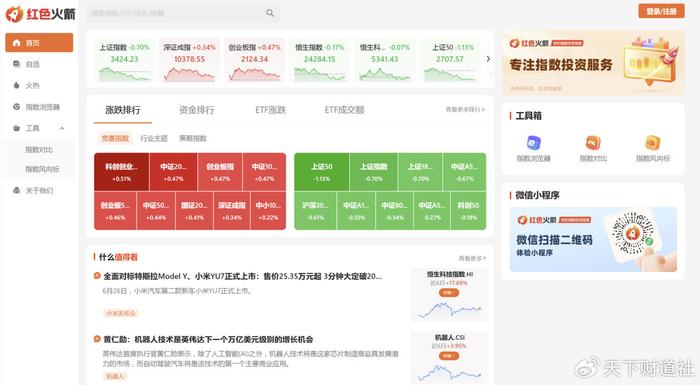Viewport: 700px width, 385px height.
Task: Click the 小米发布会 tag under the first article
Action: (121, 313)
